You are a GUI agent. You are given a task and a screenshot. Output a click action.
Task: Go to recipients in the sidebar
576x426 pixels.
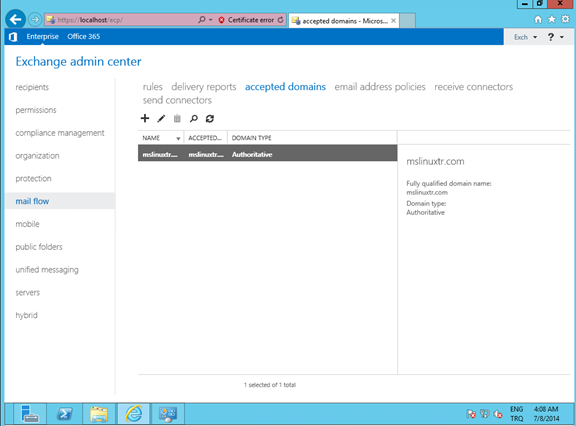coord(32,87)
